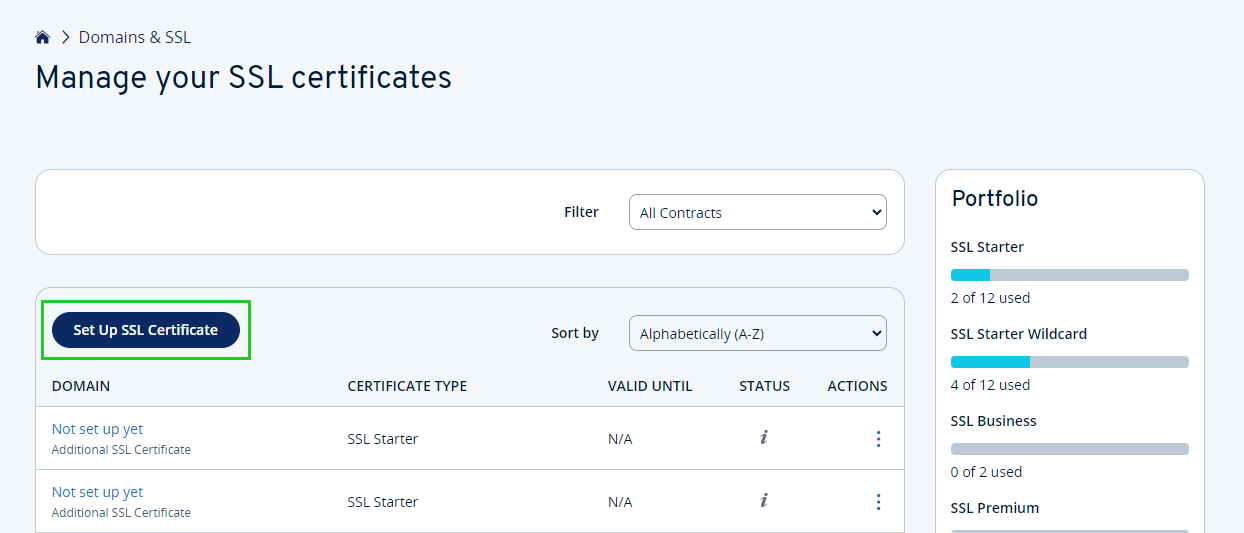The width and height of the screenshot is (1244, 533).
Task: Click the status info icon in second row
Action: click(x=764, y=501)
